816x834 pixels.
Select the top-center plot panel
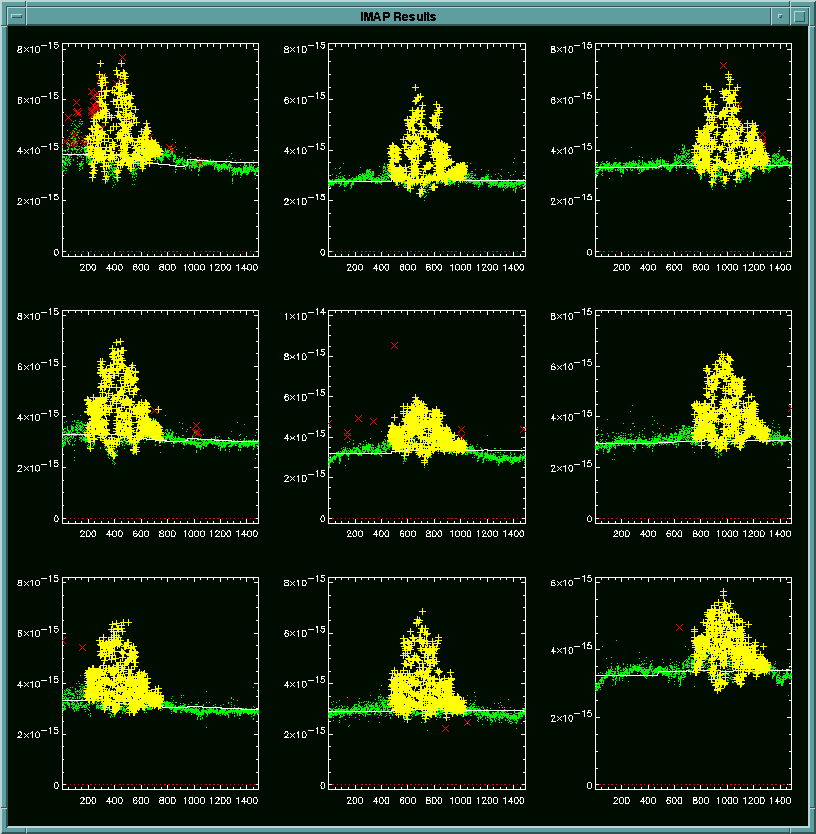426,150
